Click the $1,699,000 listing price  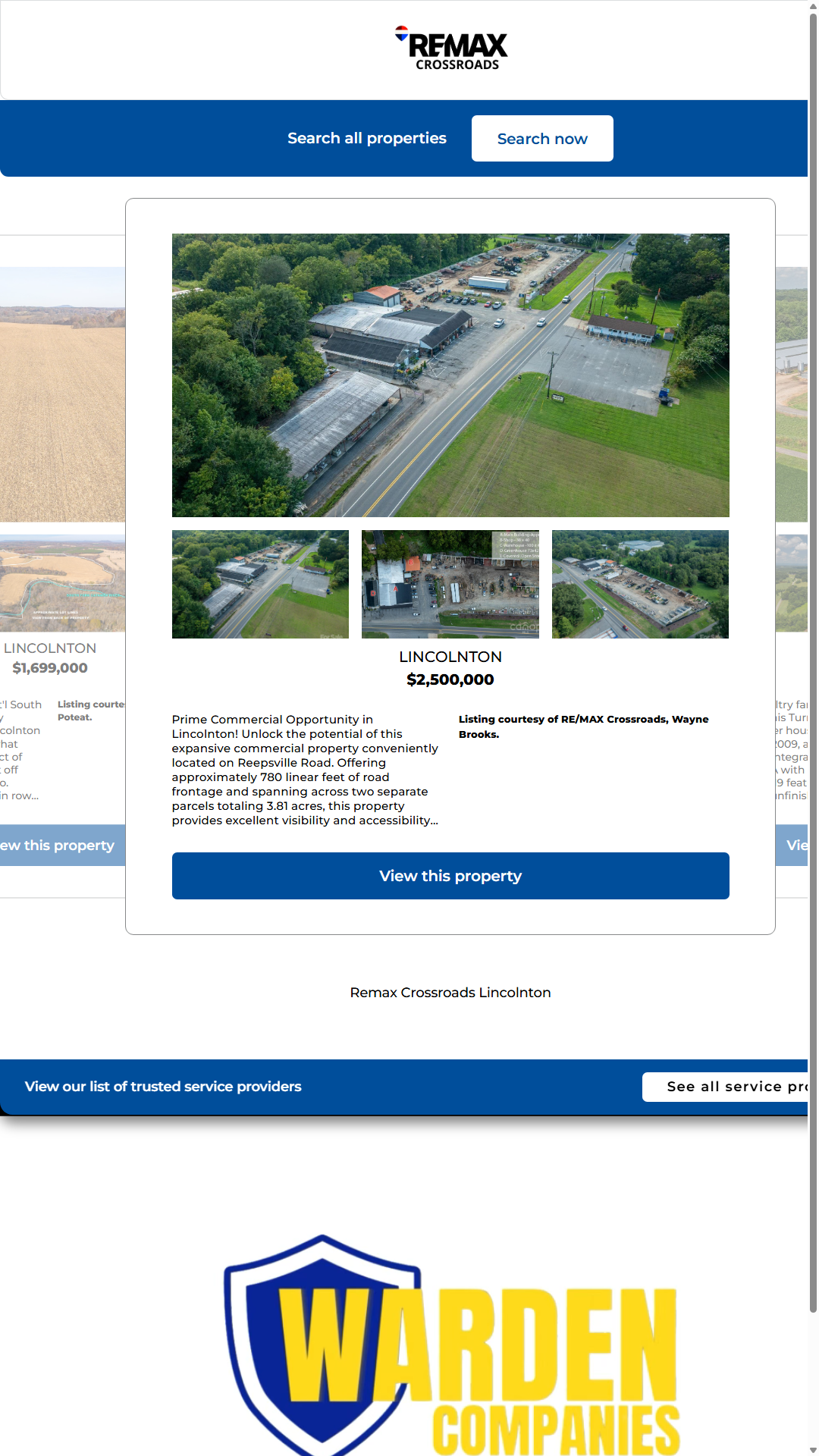click(x=50, y=668)
